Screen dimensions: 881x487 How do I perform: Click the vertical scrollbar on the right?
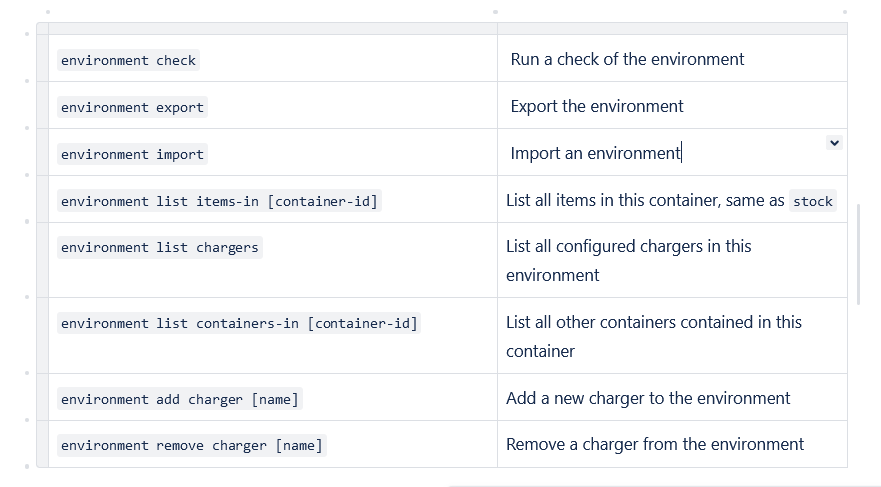[x=859, y=250]
